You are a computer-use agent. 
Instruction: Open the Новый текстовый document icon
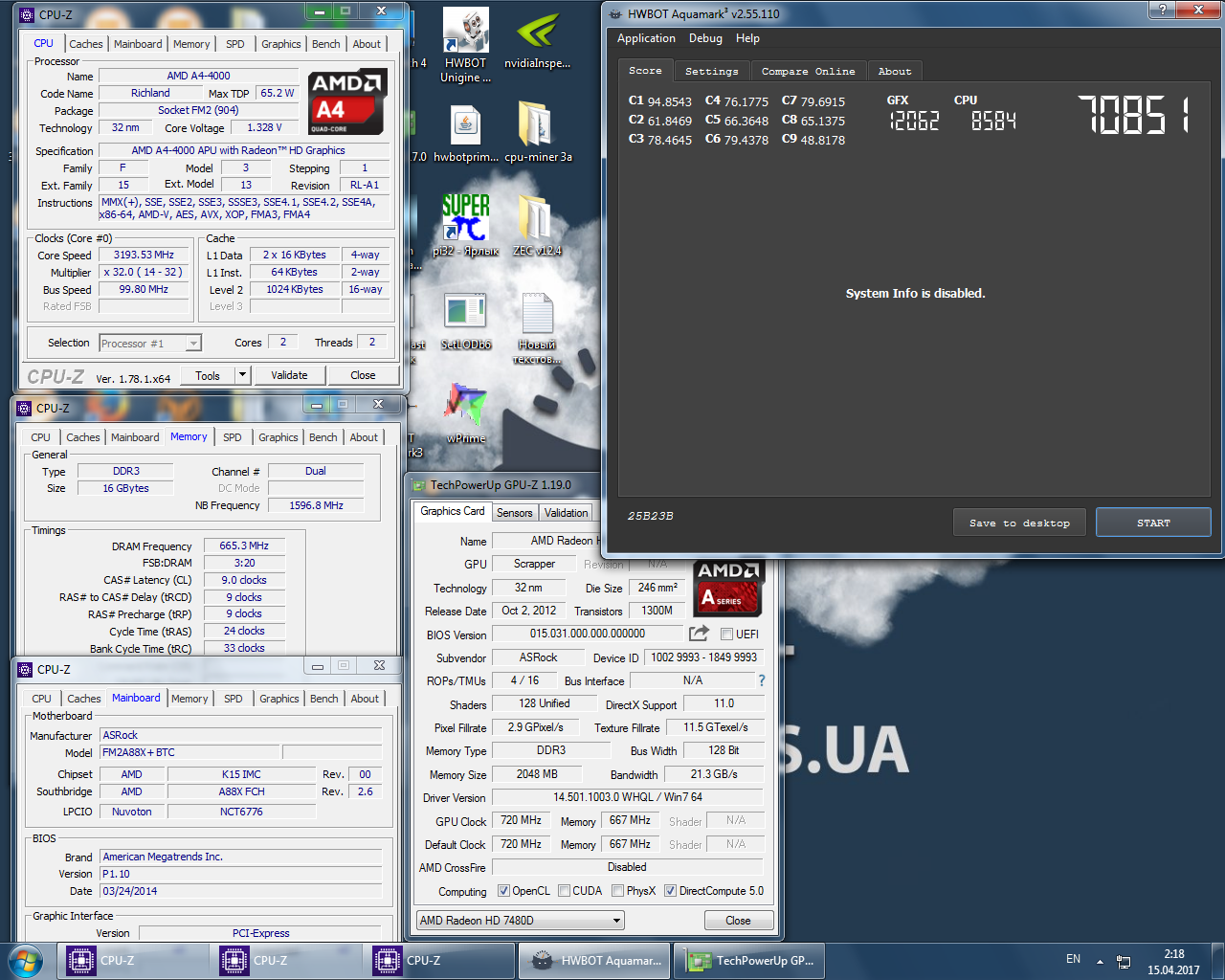[x=537, y=327]
